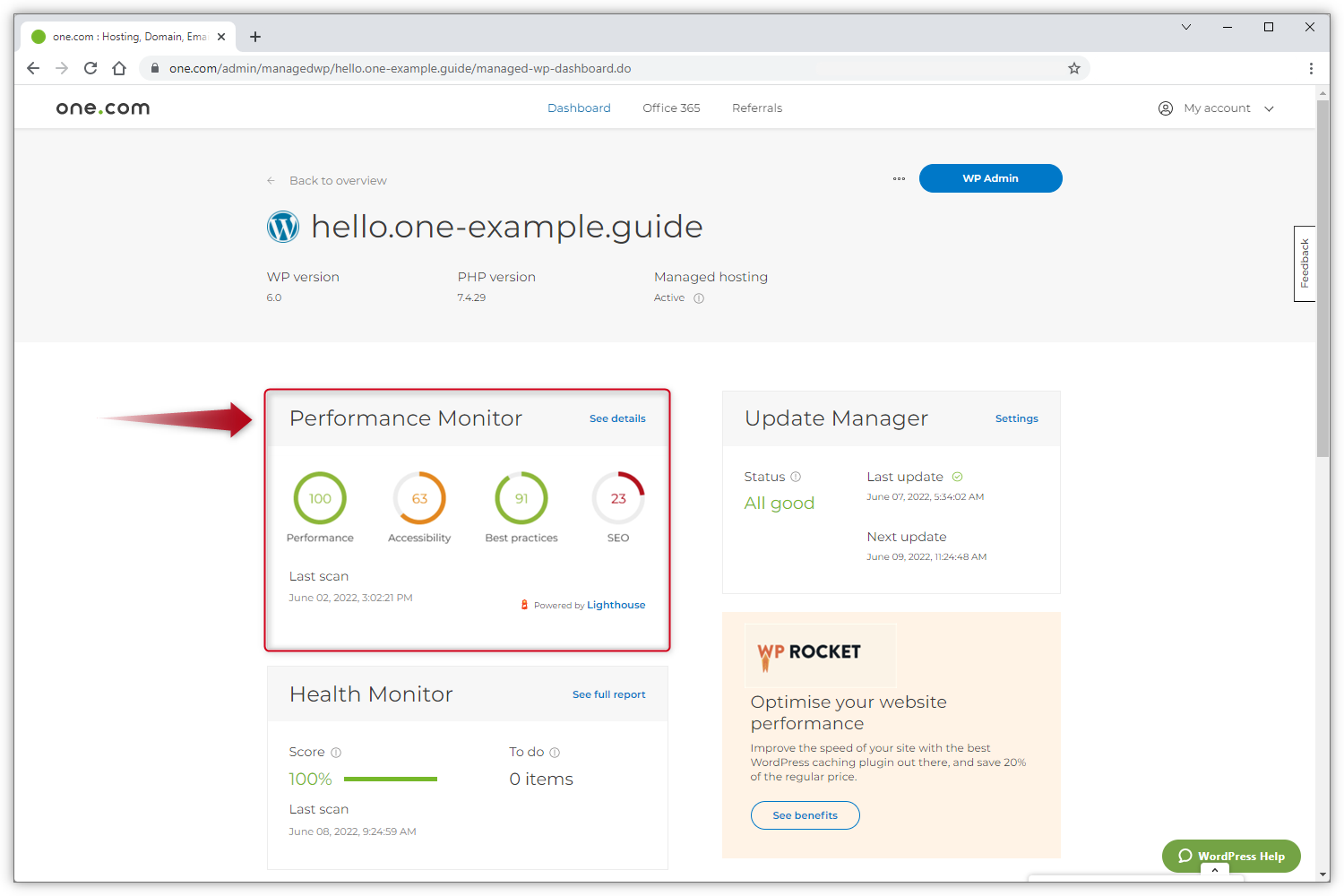The height and width of the screenshot is (896, 1344).
Task: Click the green 100% score progress bar
Action: click(390, 779)
